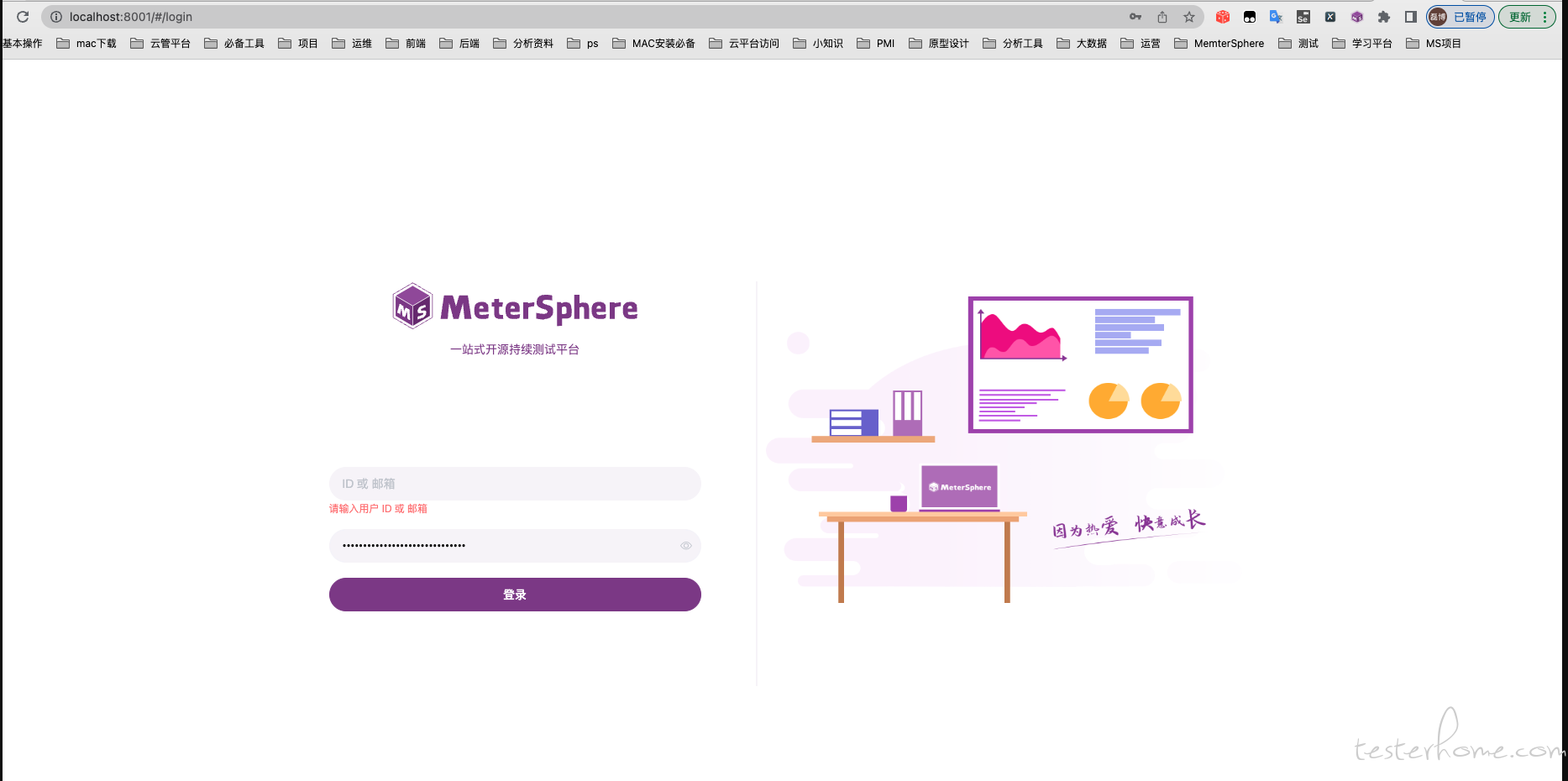Click the address bar URL localhost:8001

click(131, 17)
